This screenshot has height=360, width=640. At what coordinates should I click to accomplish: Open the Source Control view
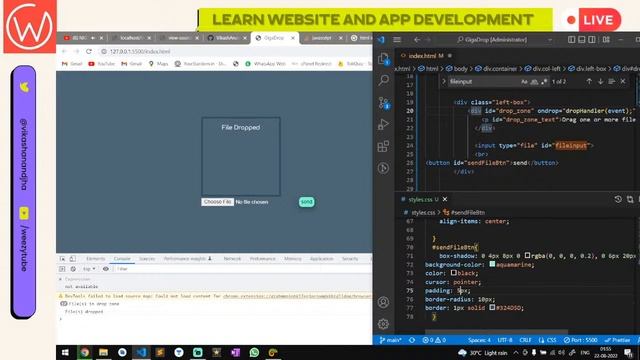(x=383, y=102)
